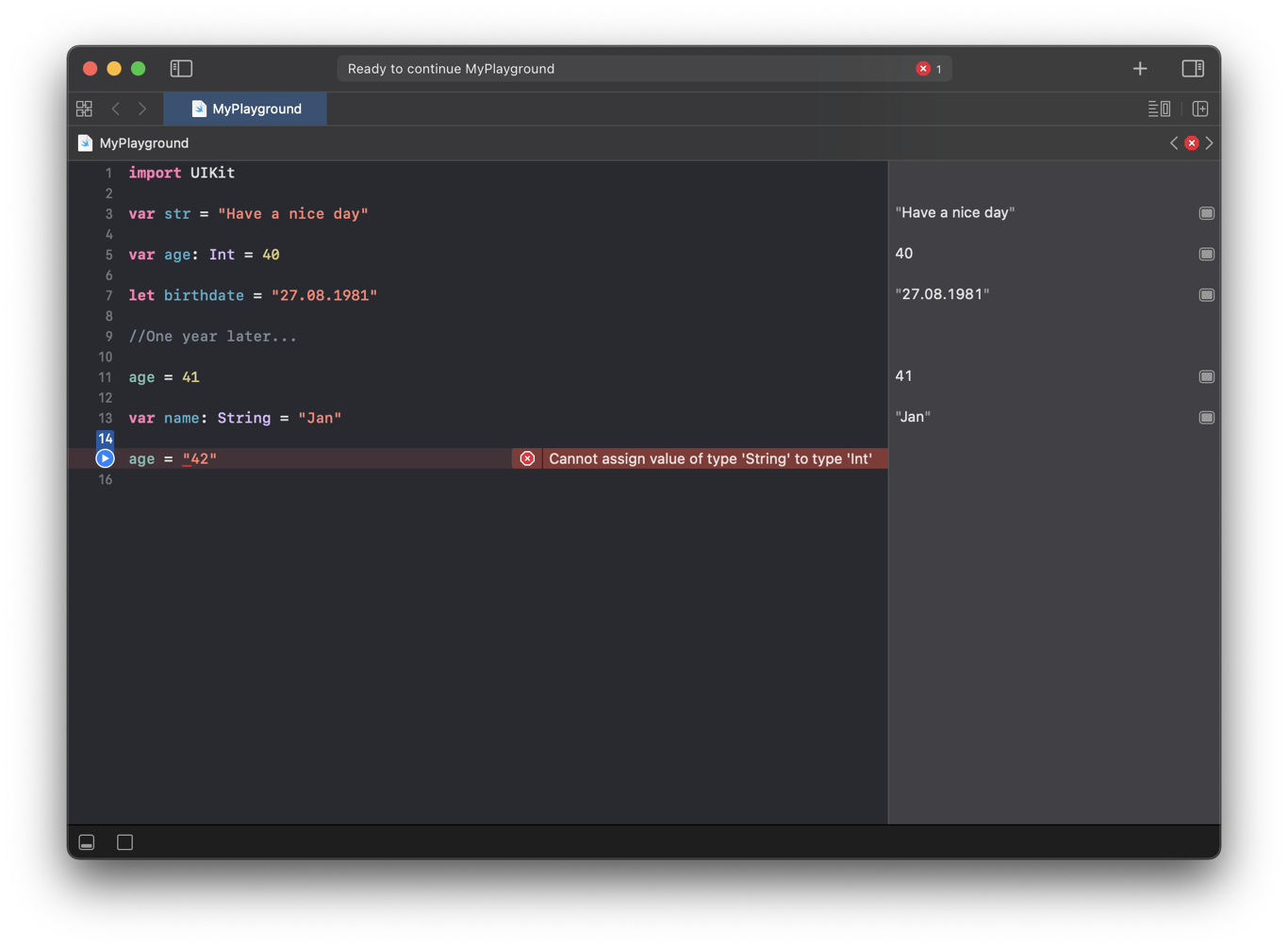Run the playground up to line 15
The image size is (1288, 948).
[x=105, y=458]
